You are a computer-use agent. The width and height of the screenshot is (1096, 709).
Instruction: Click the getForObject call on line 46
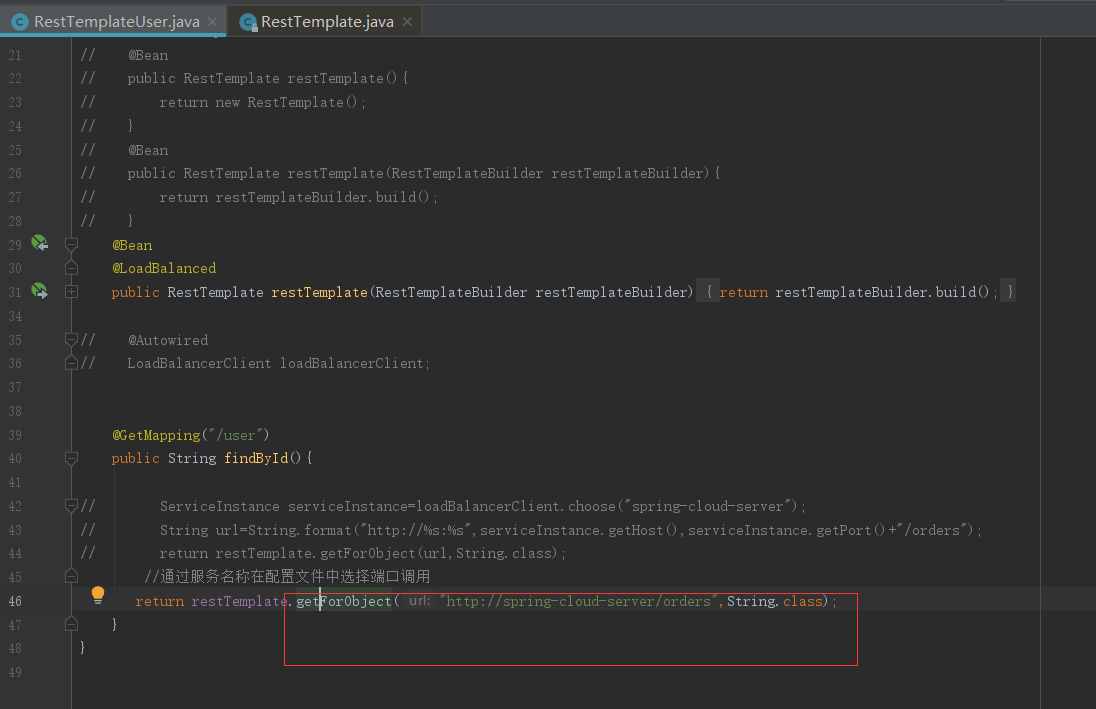344,601
